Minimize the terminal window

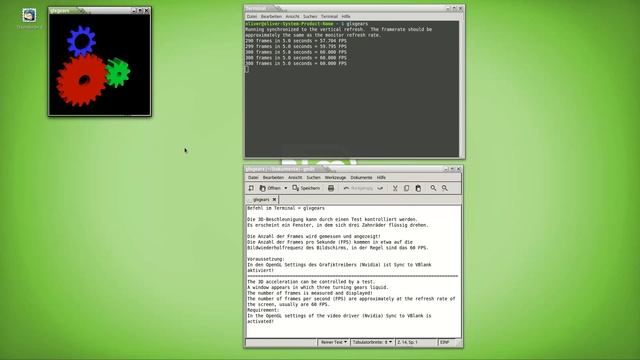448,9
